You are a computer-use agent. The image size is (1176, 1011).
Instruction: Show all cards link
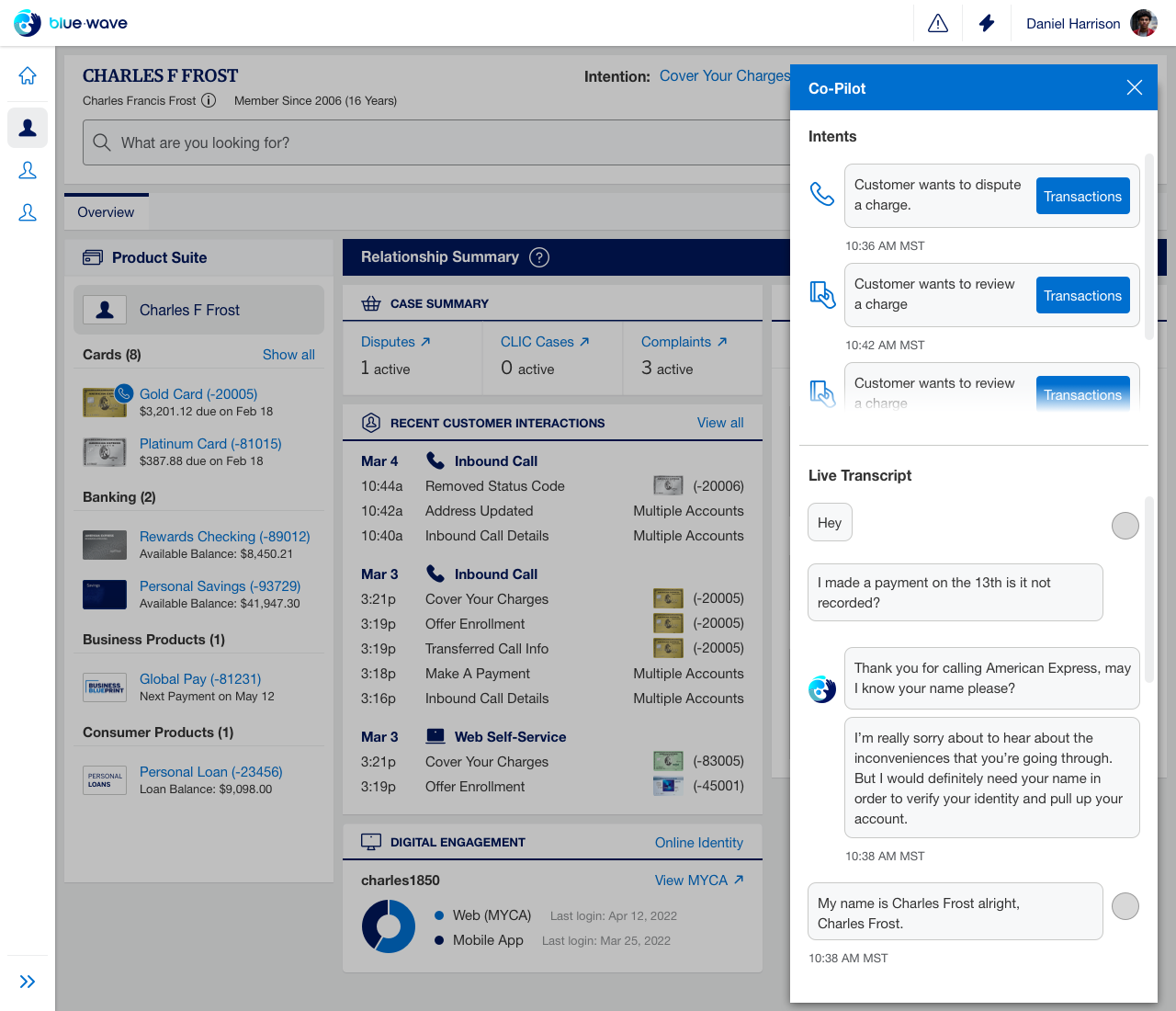point(288,355)
